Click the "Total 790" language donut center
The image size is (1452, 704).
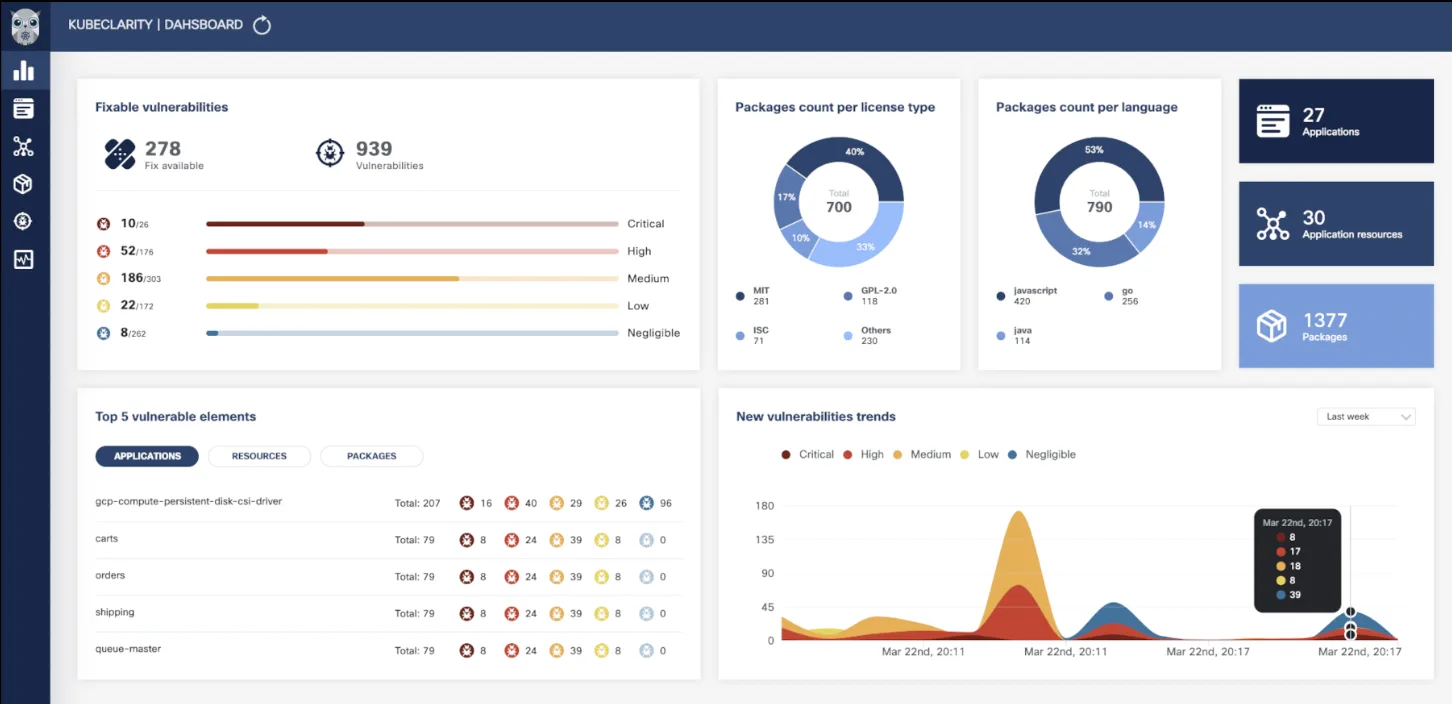1099,202
